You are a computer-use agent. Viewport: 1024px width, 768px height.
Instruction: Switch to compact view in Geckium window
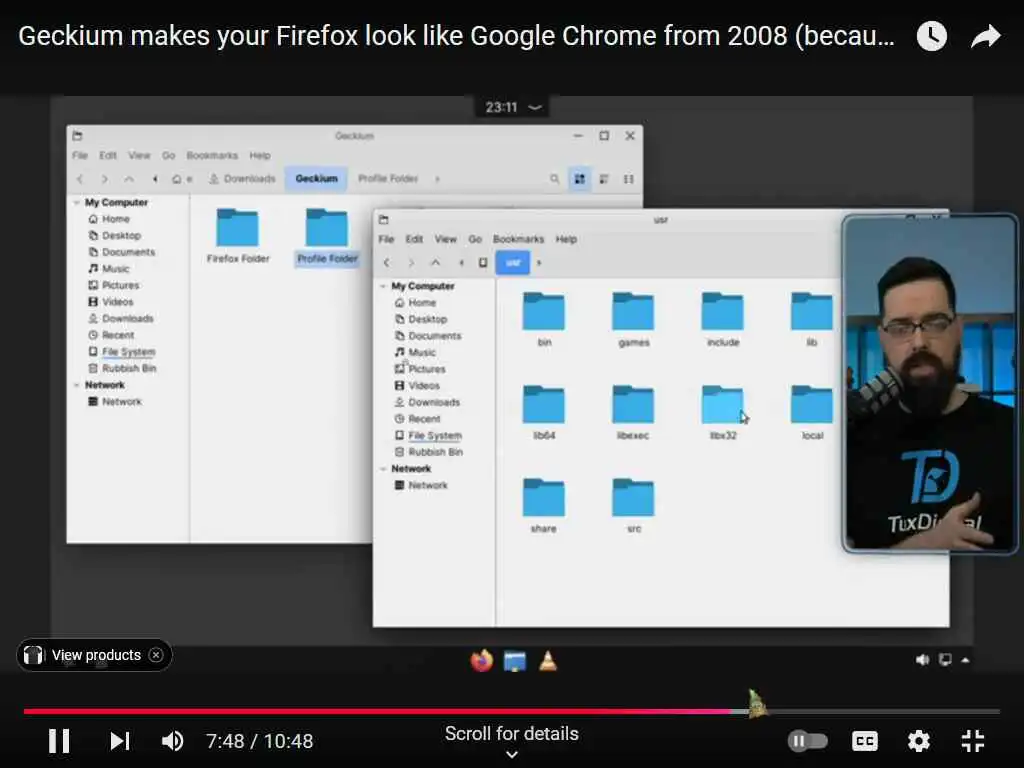628,178
